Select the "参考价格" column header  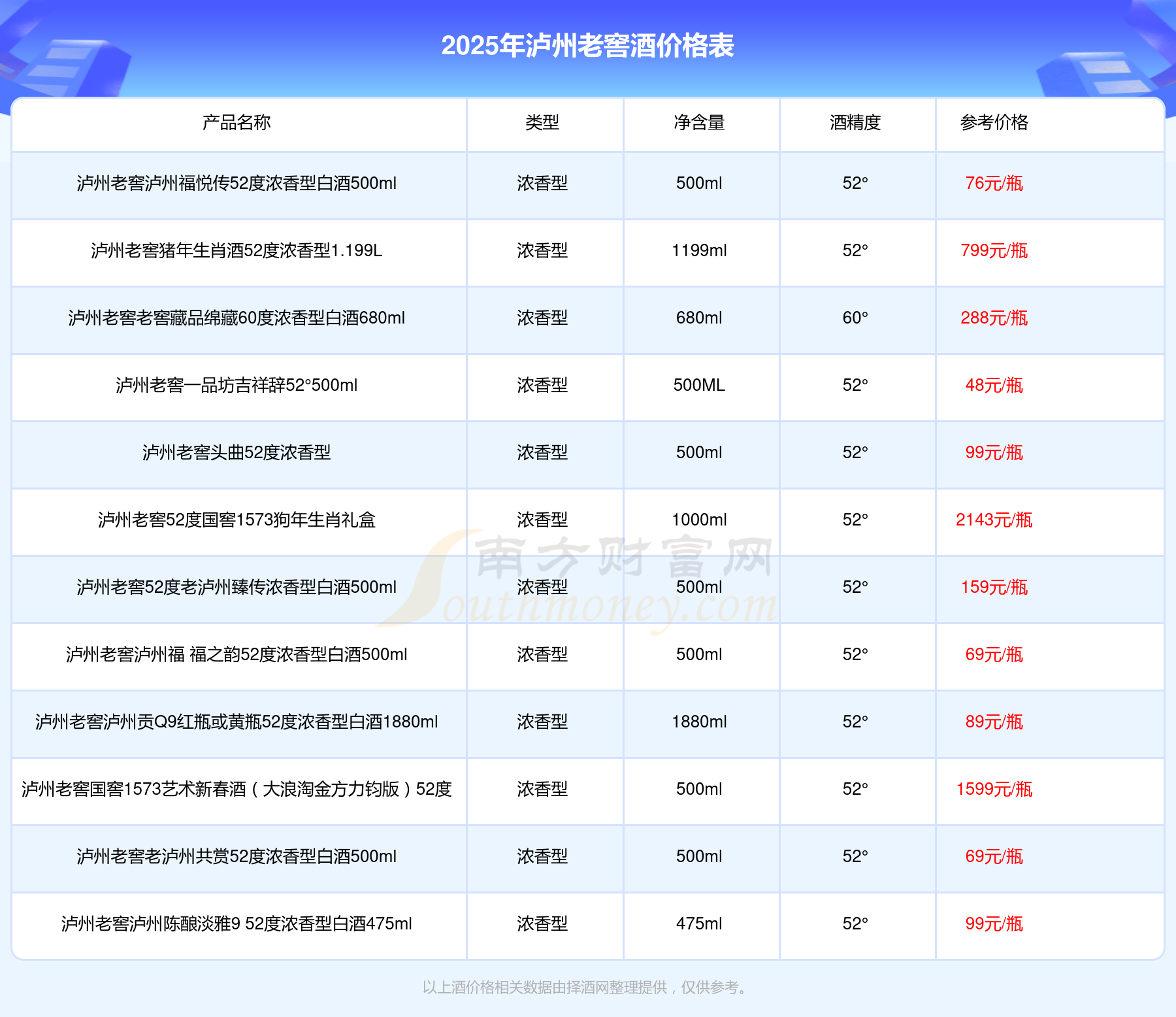pos(994,122)
